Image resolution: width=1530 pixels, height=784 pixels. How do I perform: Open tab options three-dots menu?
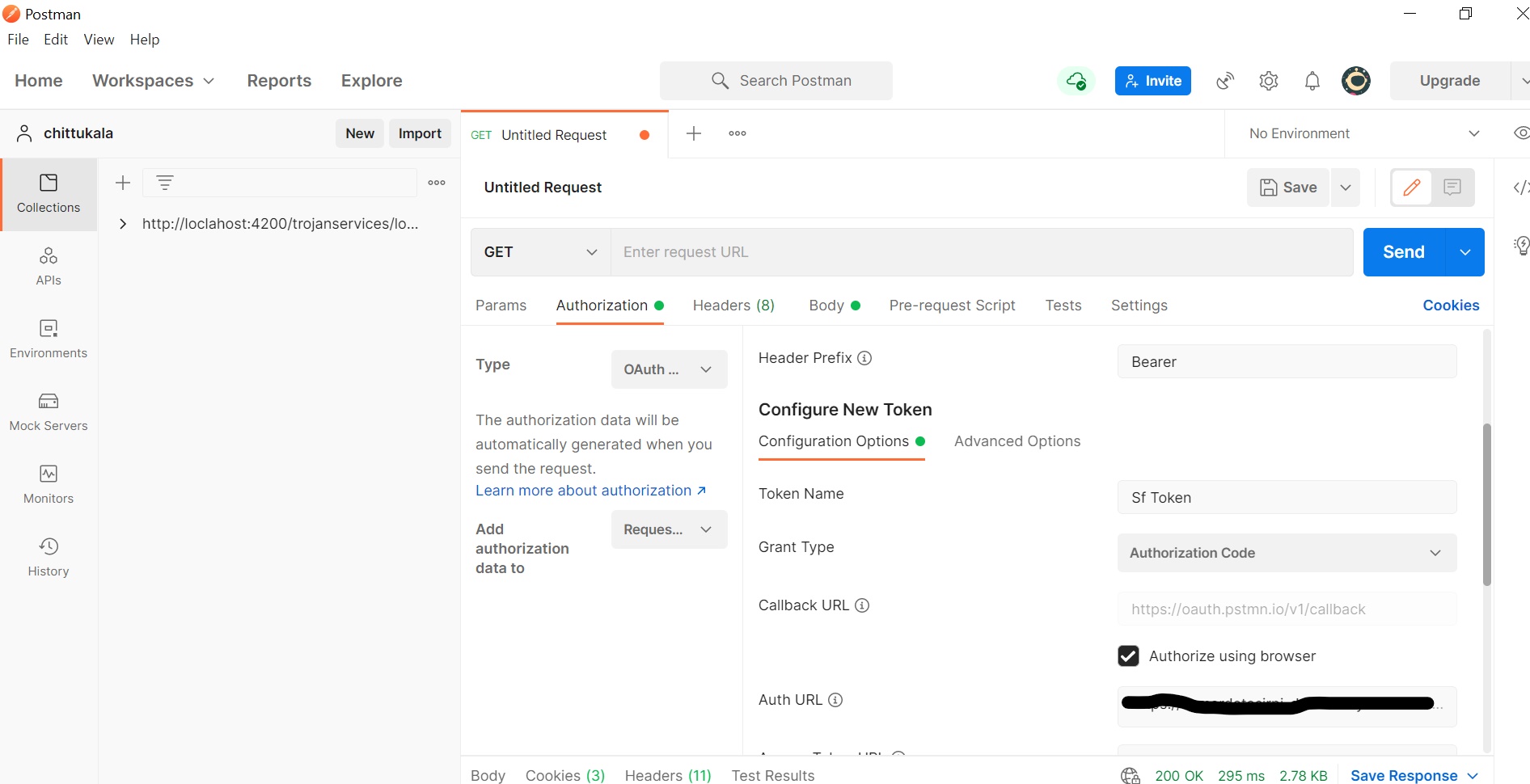click(x=738, y=133)
